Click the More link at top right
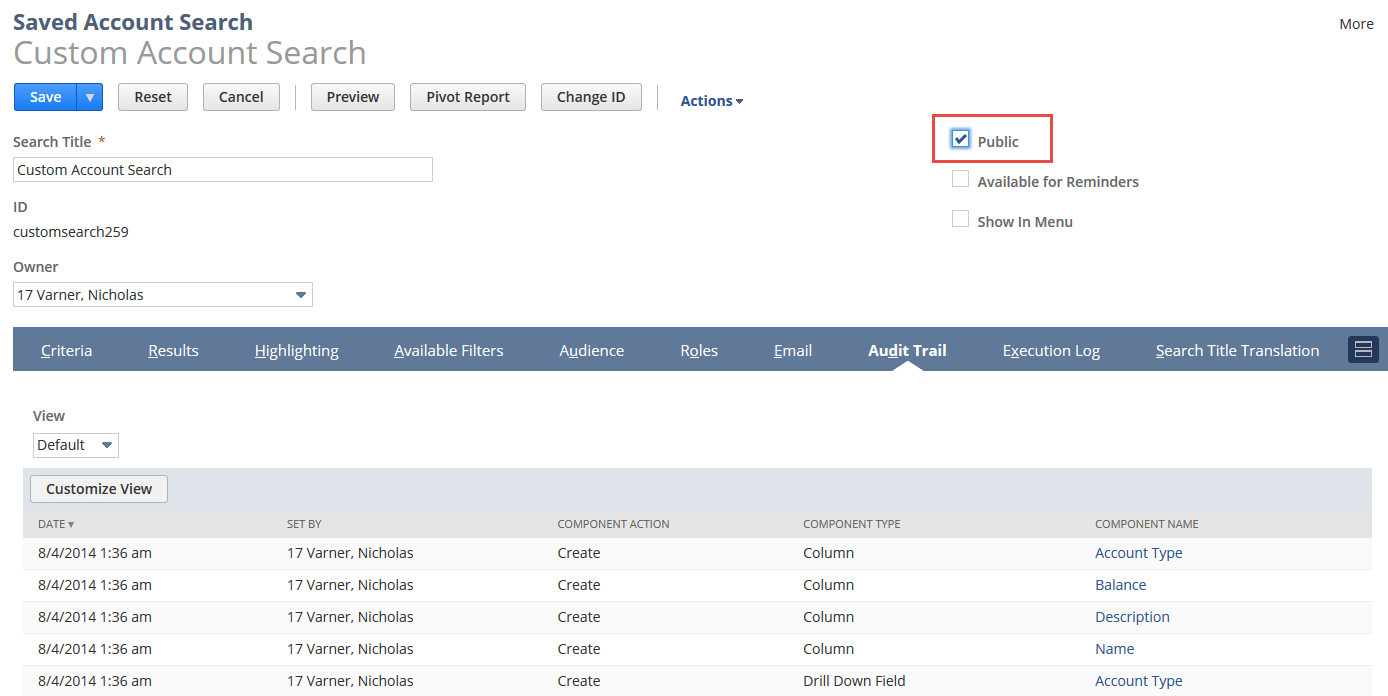 (x=1356, y=24)
